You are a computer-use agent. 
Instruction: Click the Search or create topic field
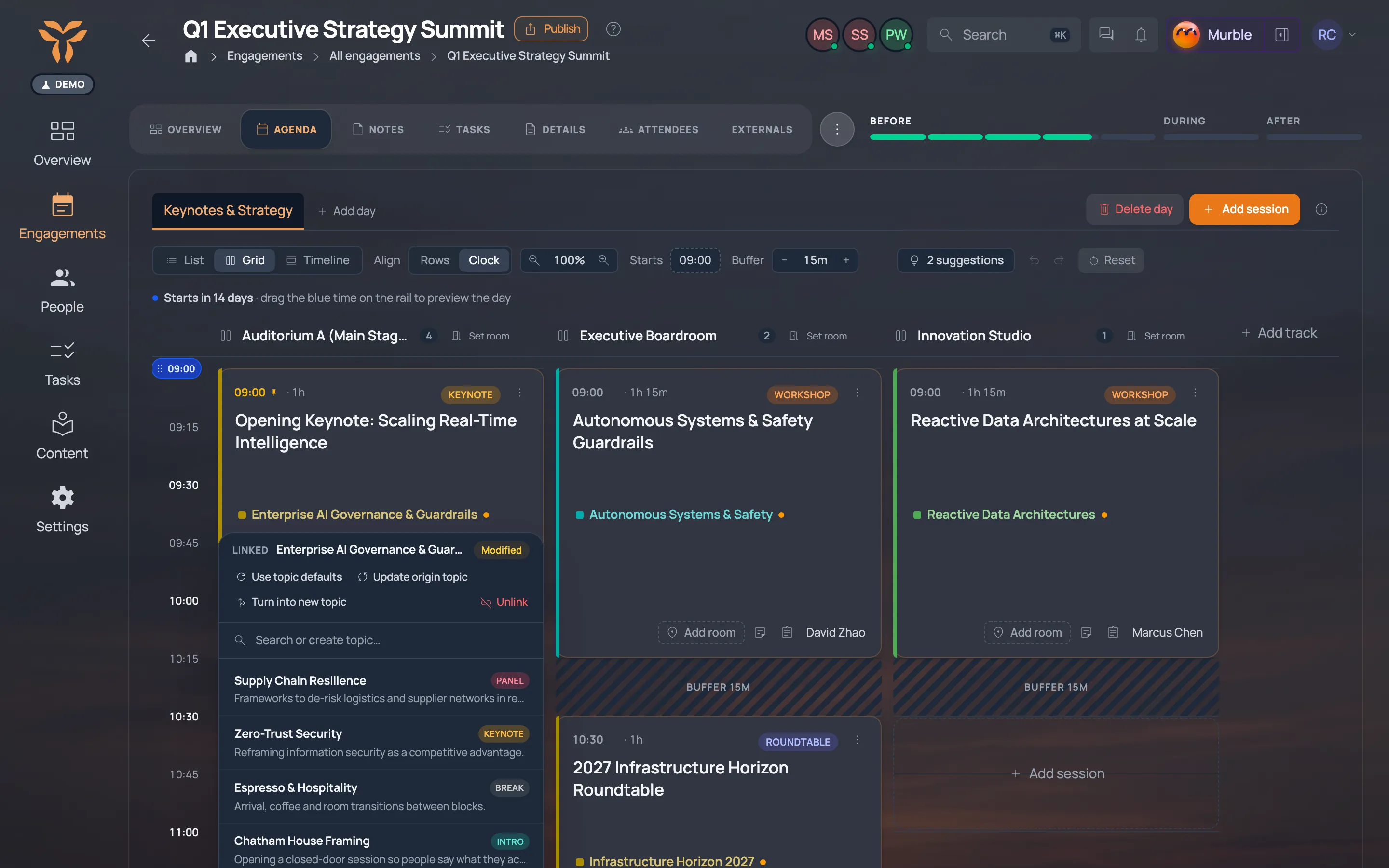point(381,640)
